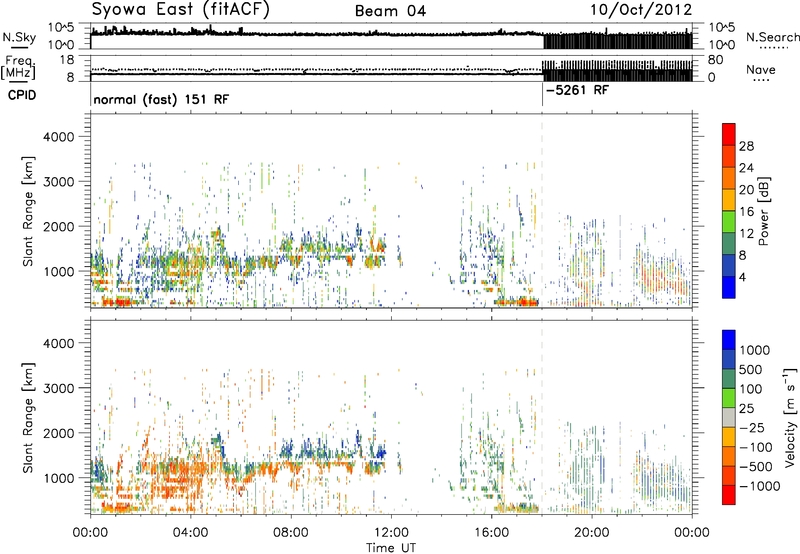Click the 'Slant Range [km]' label of power panel
Viewport: 800px width, 554px height.
click(28, 211)
